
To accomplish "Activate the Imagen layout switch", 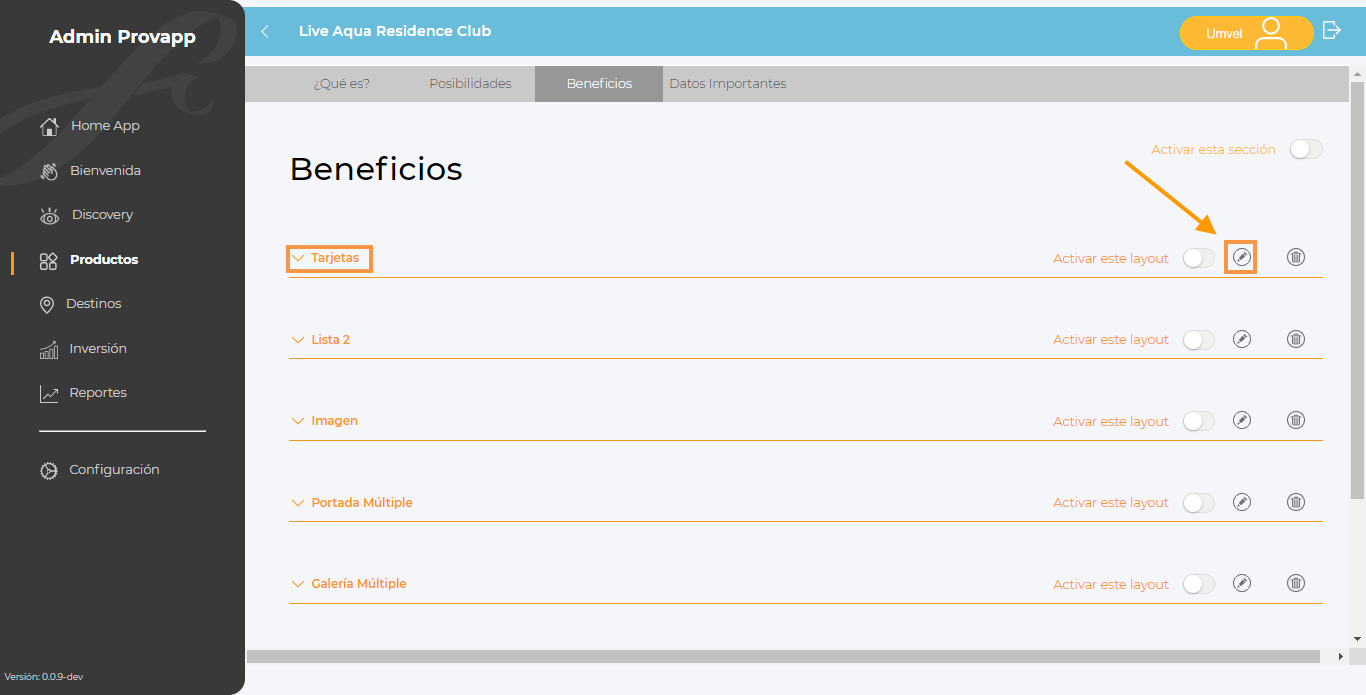I will click(1198, 421).
